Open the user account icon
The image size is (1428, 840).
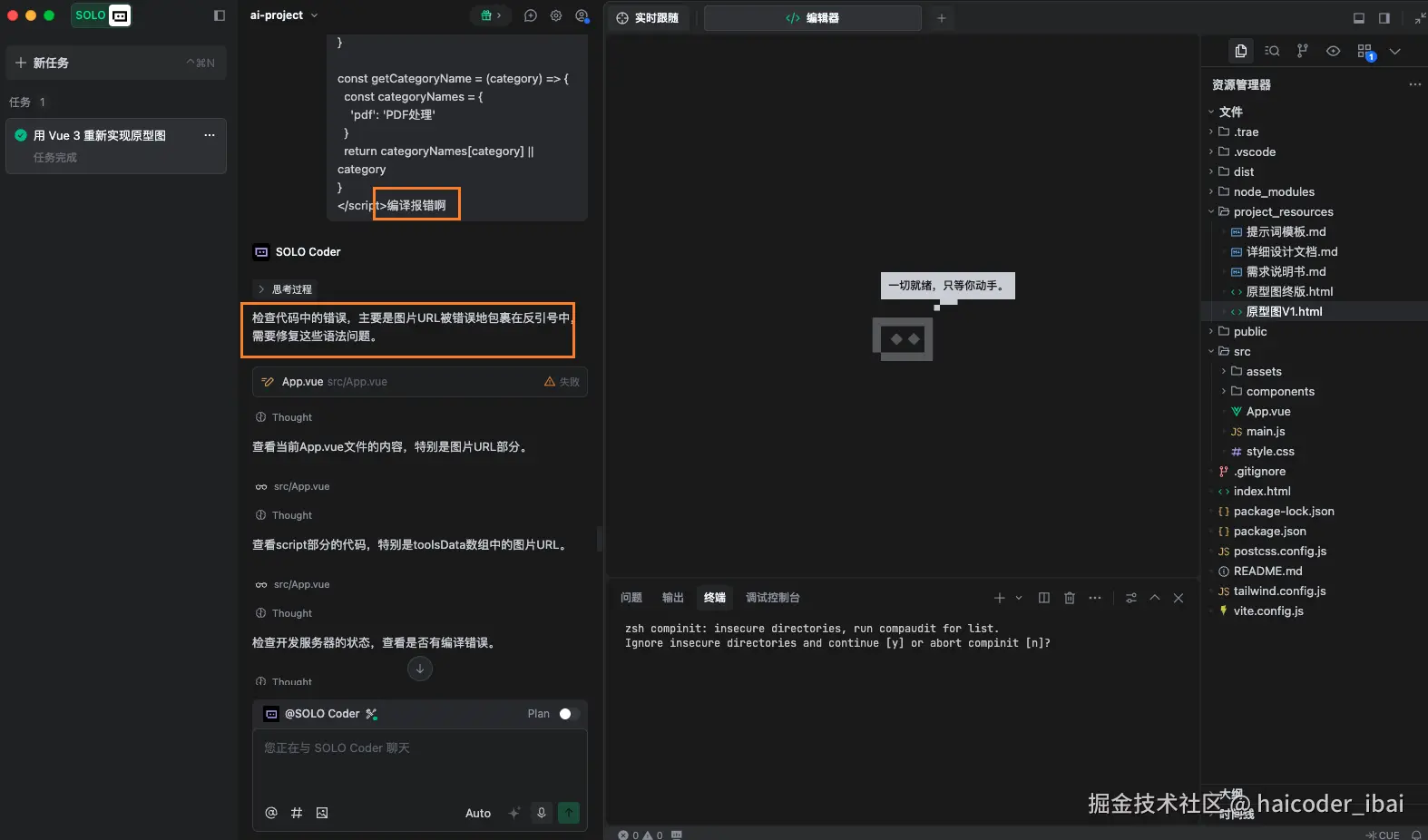(x=582, y=15)
